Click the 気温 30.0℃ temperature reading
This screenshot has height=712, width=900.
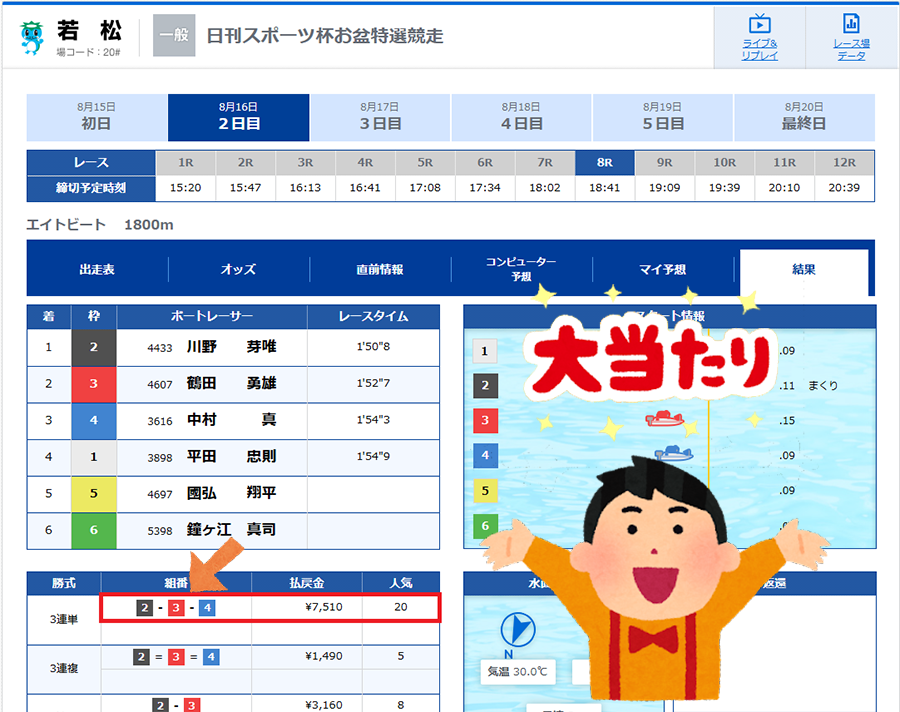[x=518, y=671]
